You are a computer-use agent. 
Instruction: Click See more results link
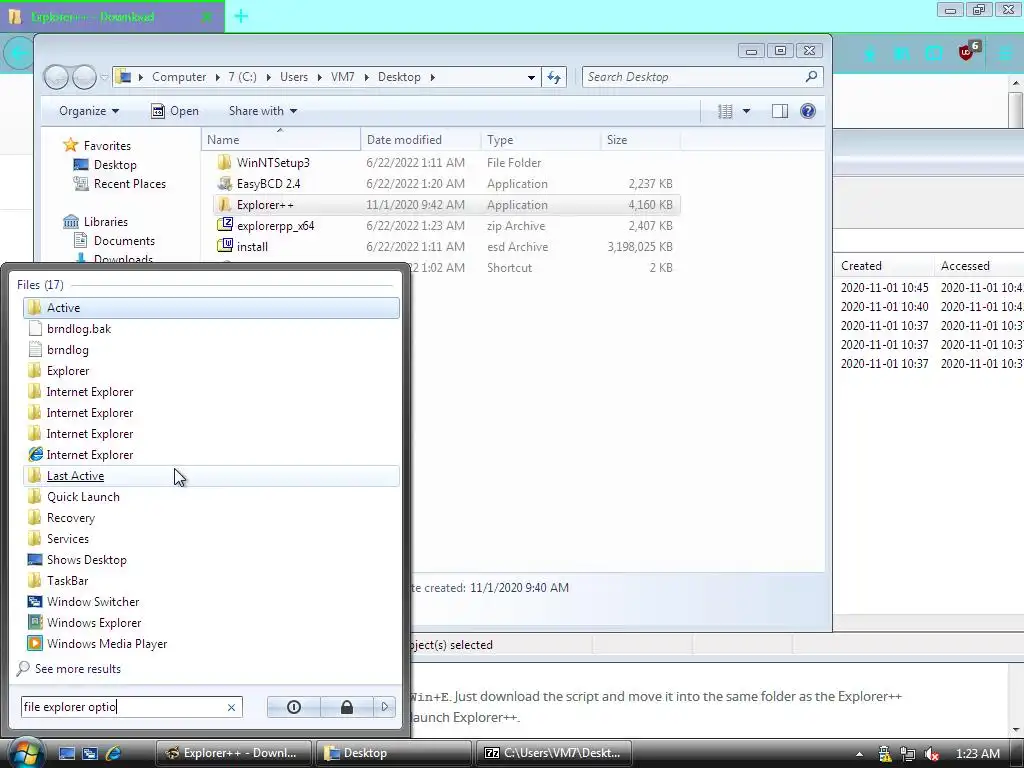coord(77,669)
